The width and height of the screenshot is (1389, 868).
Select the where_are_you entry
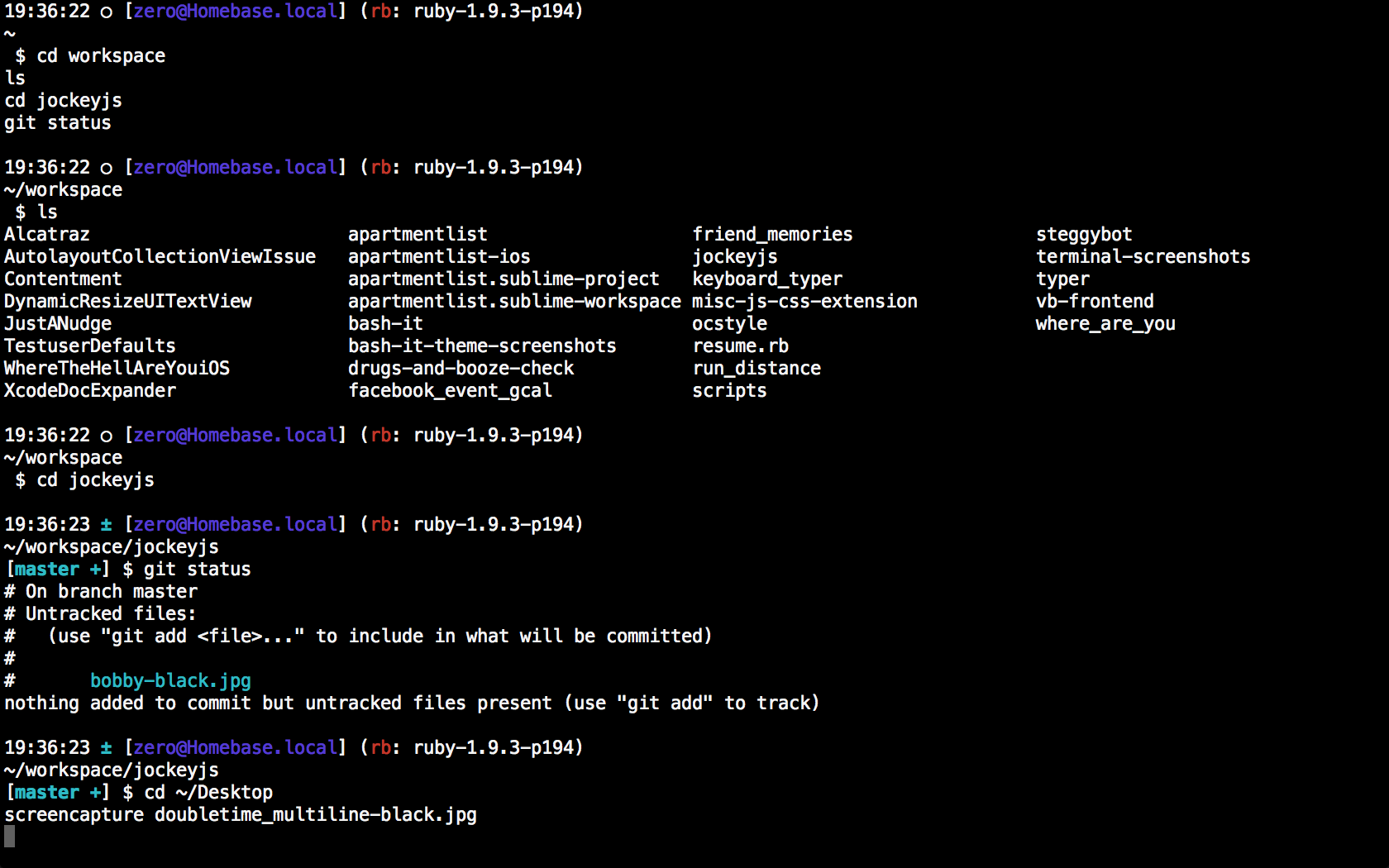click(x=1105, y=324)
